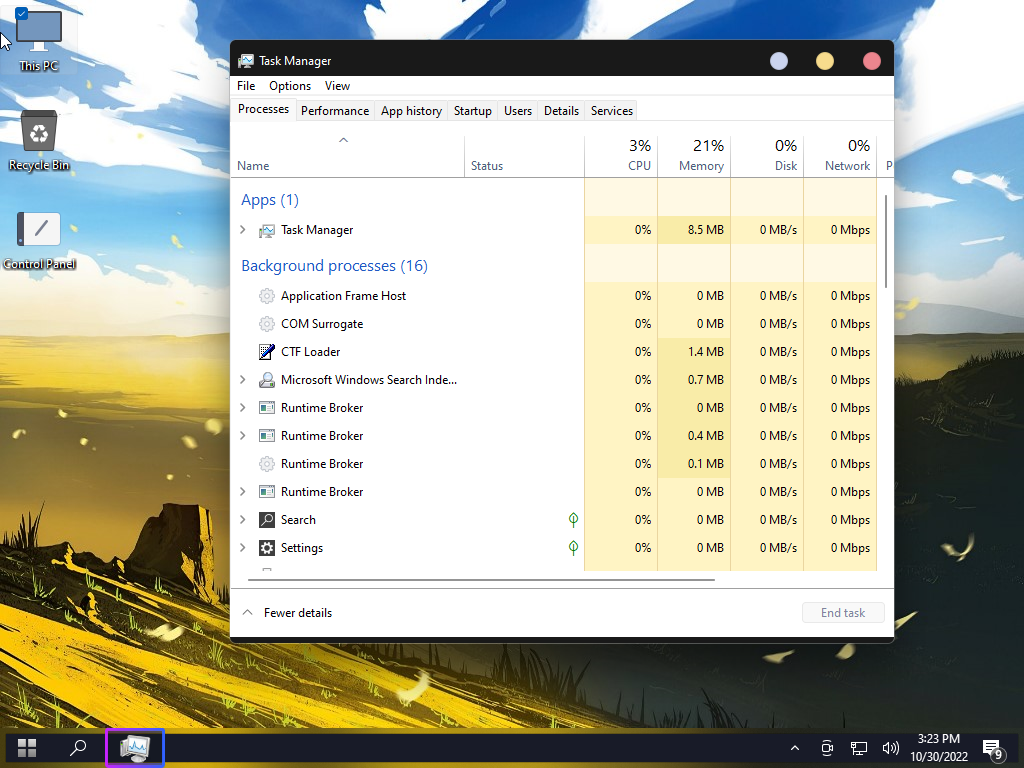
Task: Switch to the Startup tab
Action: pos(473,111)
